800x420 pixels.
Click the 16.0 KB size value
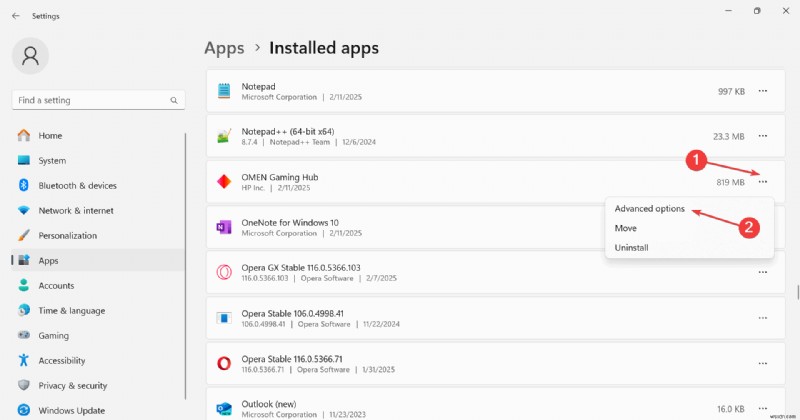click(x=731, y=409)
